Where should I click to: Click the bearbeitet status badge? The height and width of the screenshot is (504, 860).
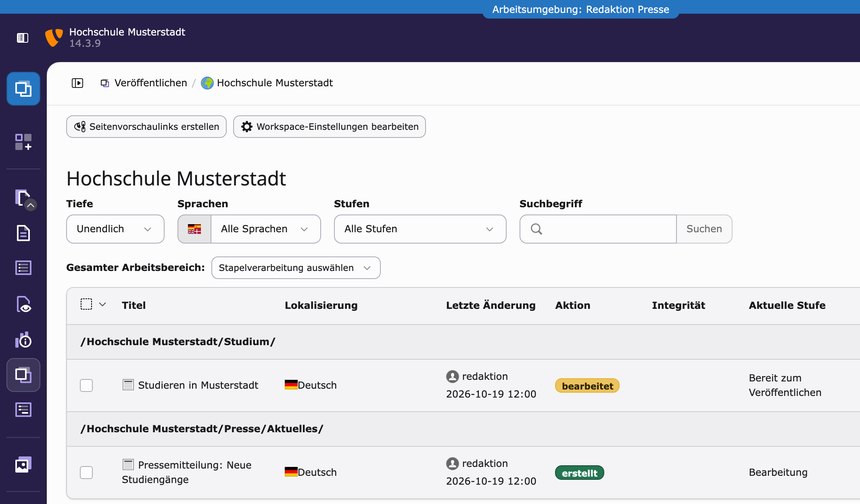coord(587,386)
